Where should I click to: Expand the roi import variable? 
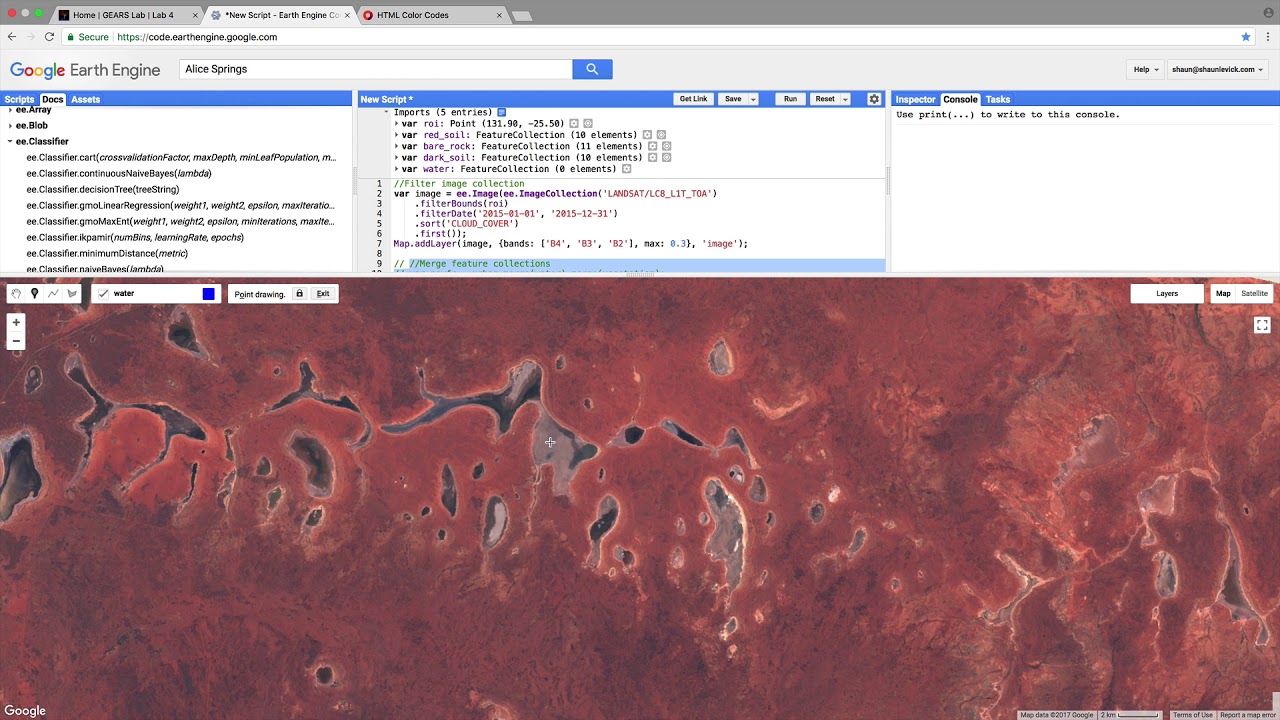coord(397,124)
